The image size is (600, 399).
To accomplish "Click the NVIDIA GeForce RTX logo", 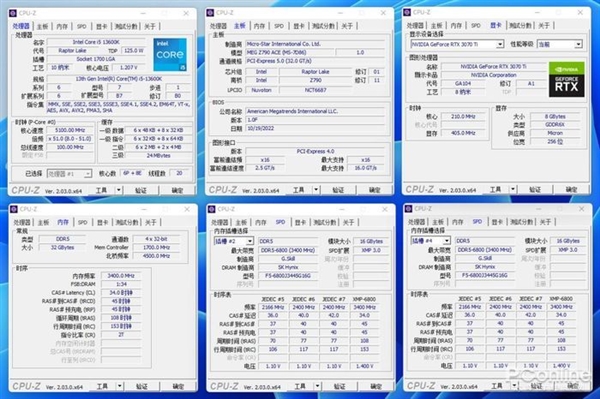I will (566, 79).
